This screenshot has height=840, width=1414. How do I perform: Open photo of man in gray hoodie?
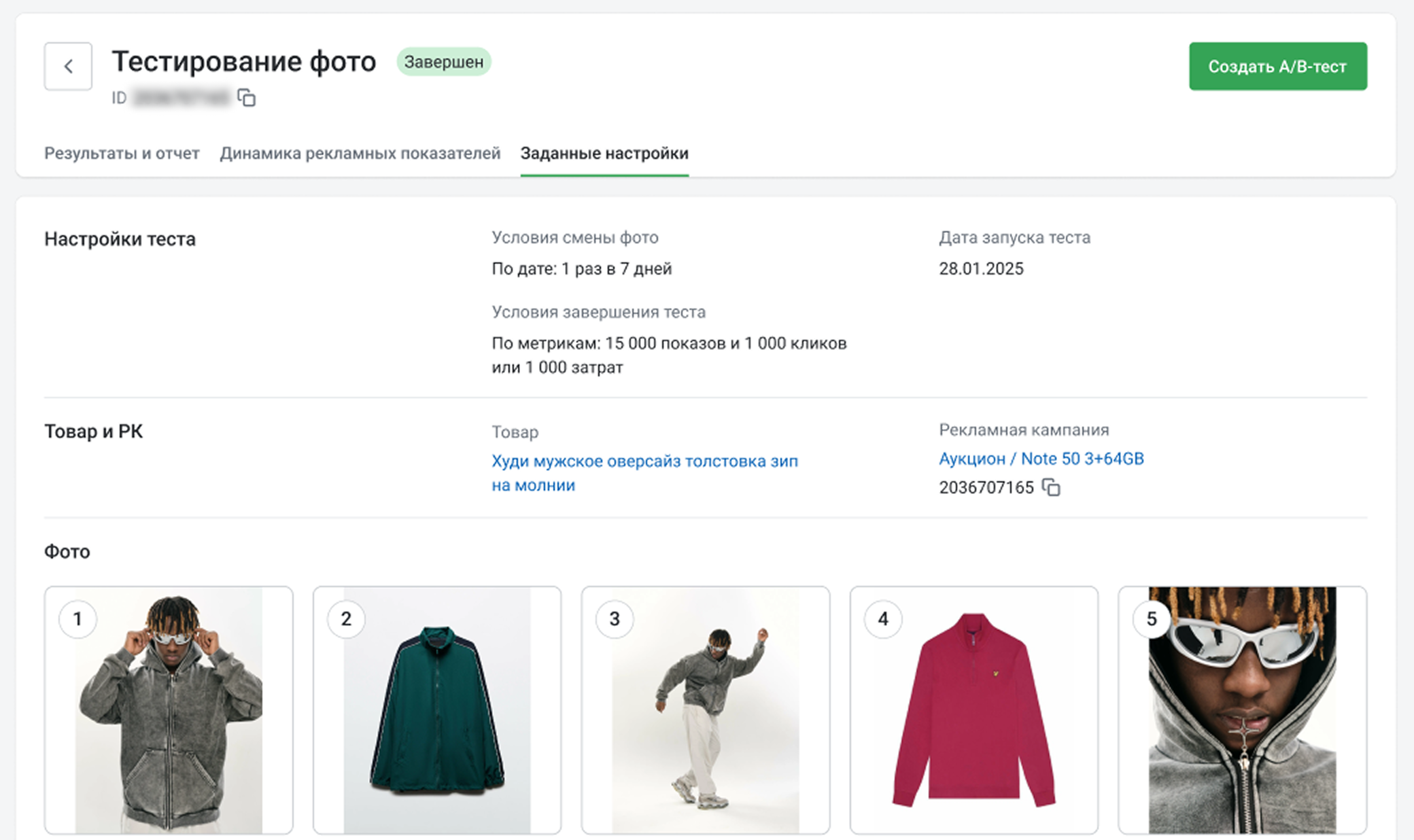click(x=169, y=720)
